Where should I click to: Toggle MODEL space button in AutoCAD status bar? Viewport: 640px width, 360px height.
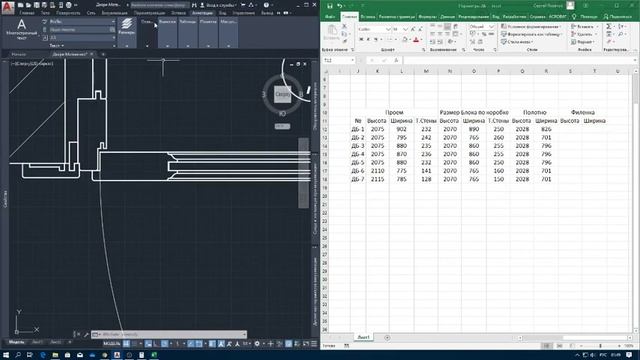click(x=111, y=344)
